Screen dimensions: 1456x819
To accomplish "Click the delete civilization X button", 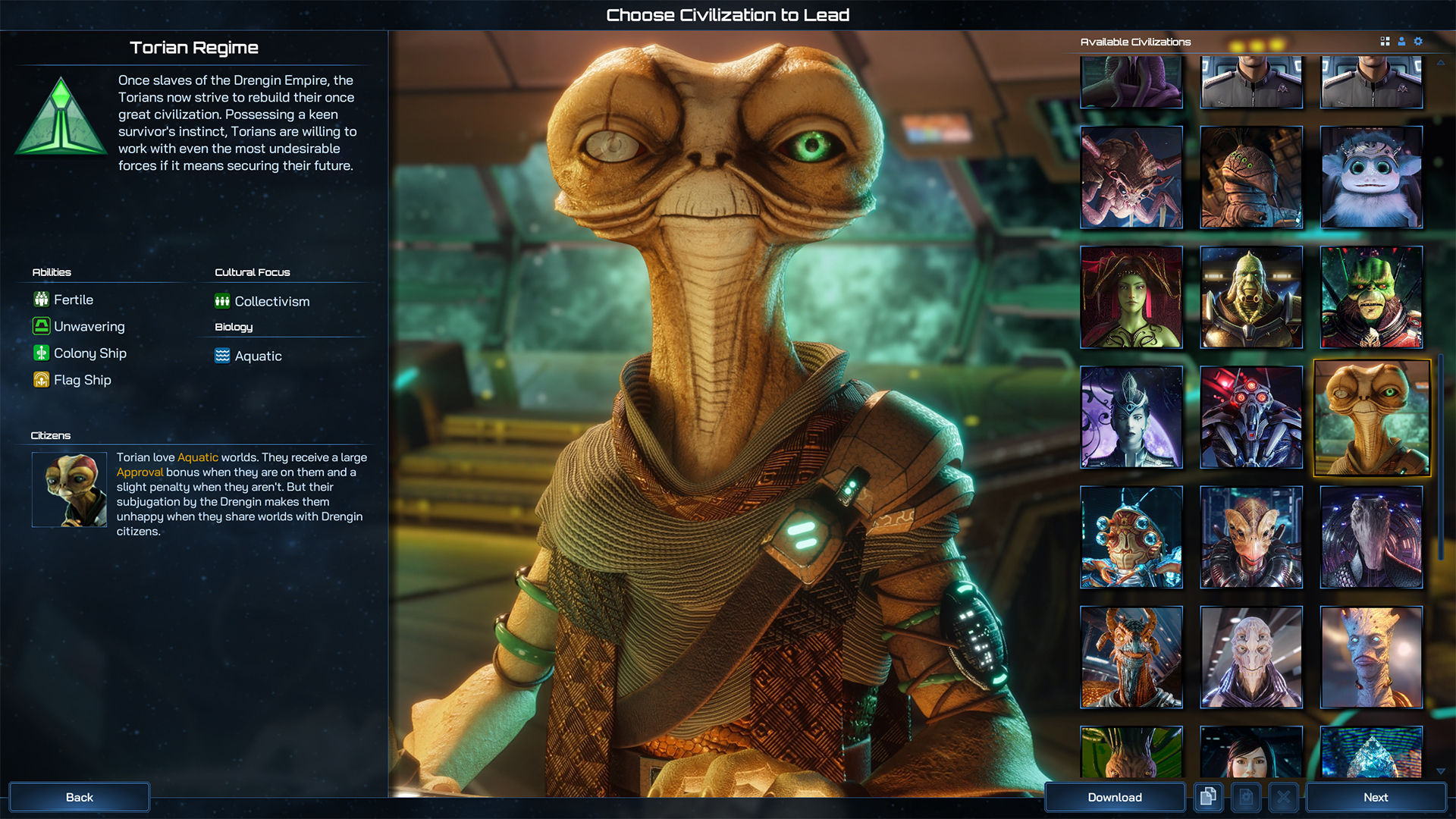I will click(x=1283, y=797).
